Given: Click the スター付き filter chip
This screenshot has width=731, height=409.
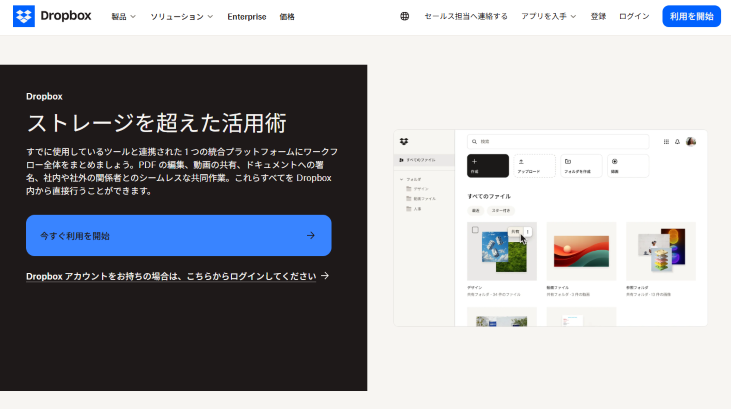Looking at the screenshot, I should [501, 211].
